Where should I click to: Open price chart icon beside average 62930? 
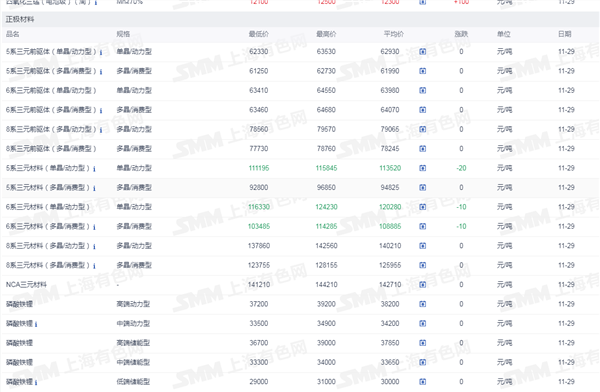tap(422, 52)
